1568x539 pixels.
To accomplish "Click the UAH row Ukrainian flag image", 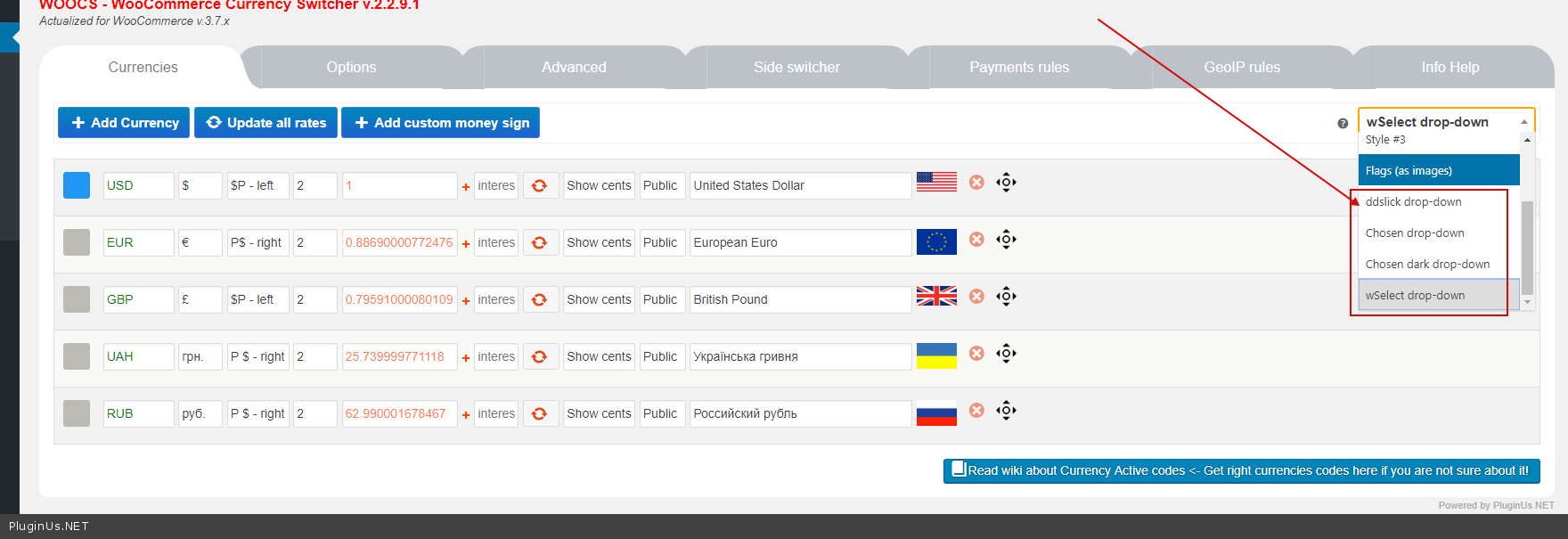I will [936, 356].
